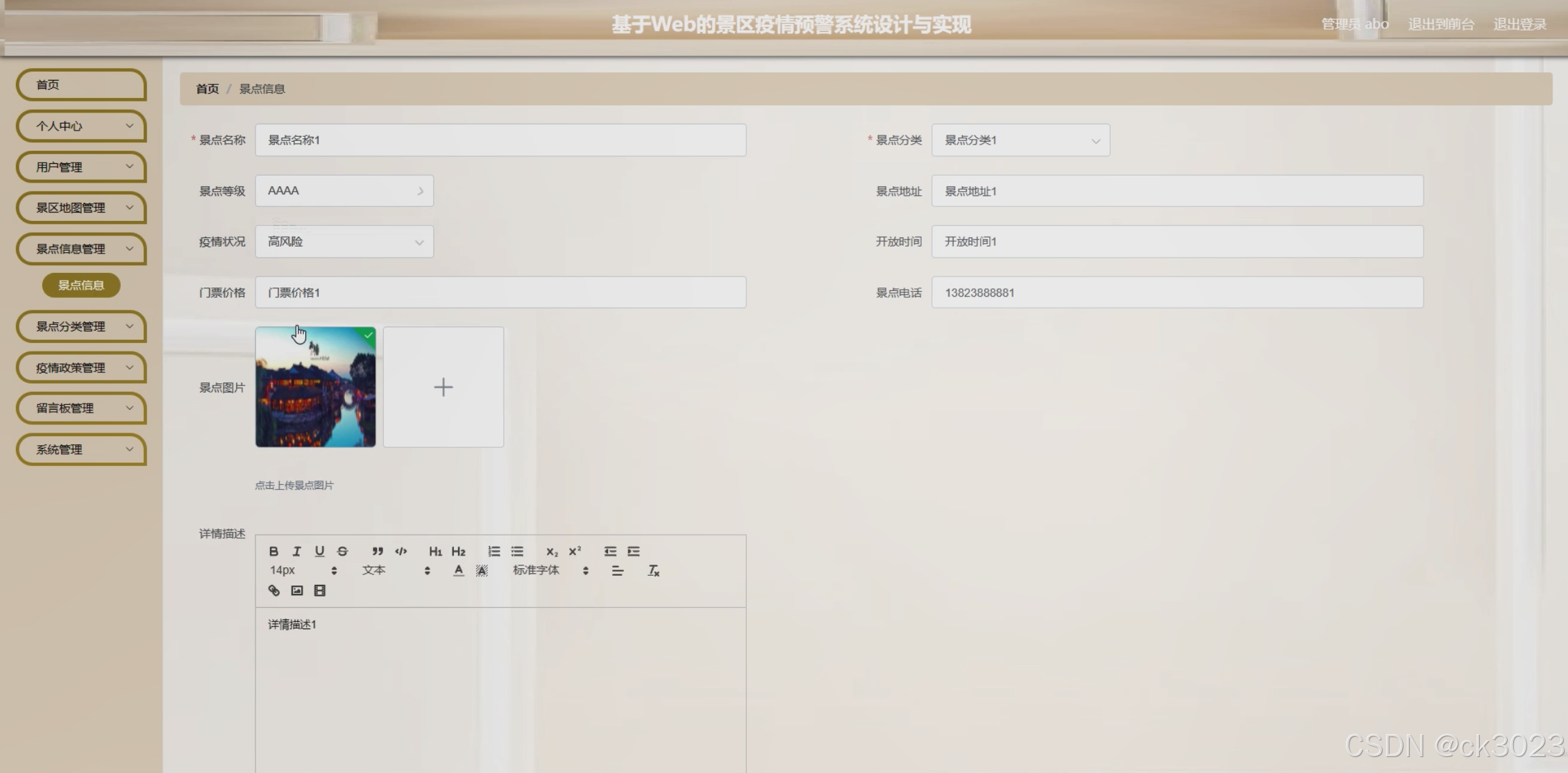Image resolution: width=1568 pixels, height=773 pixels.
Task: Open the 疫情状况 dropdown showing 高风险
Action: (x=344, y=242)
